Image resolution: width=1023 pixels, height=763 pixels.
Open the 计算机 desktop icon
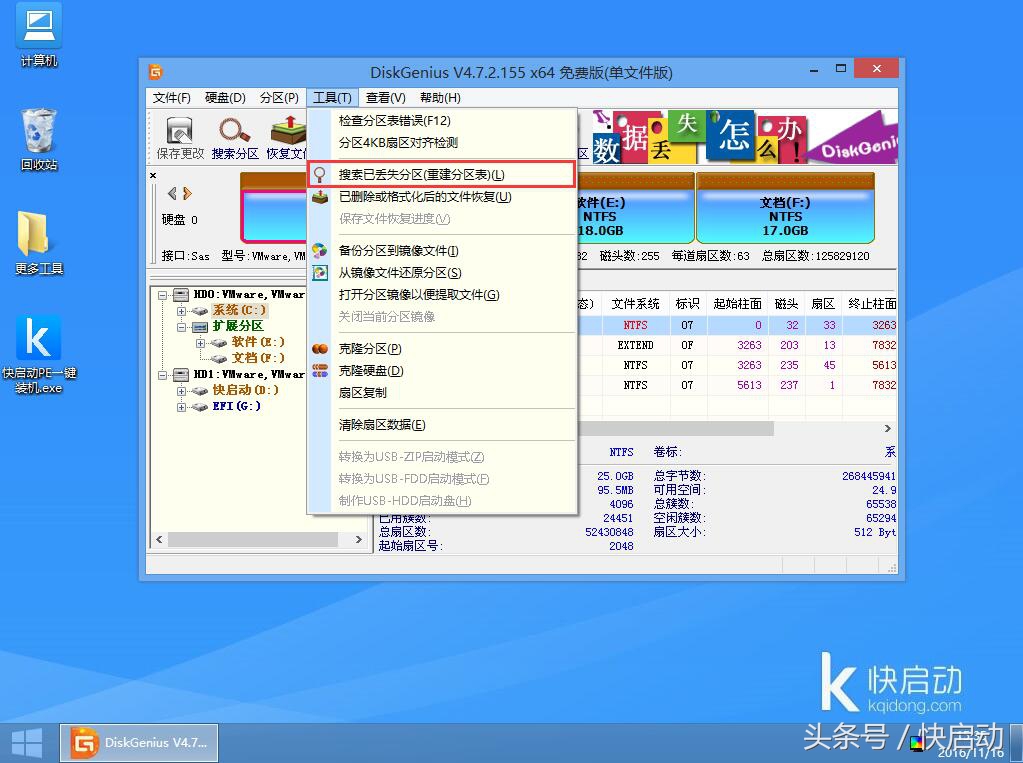tap(37, 32)
